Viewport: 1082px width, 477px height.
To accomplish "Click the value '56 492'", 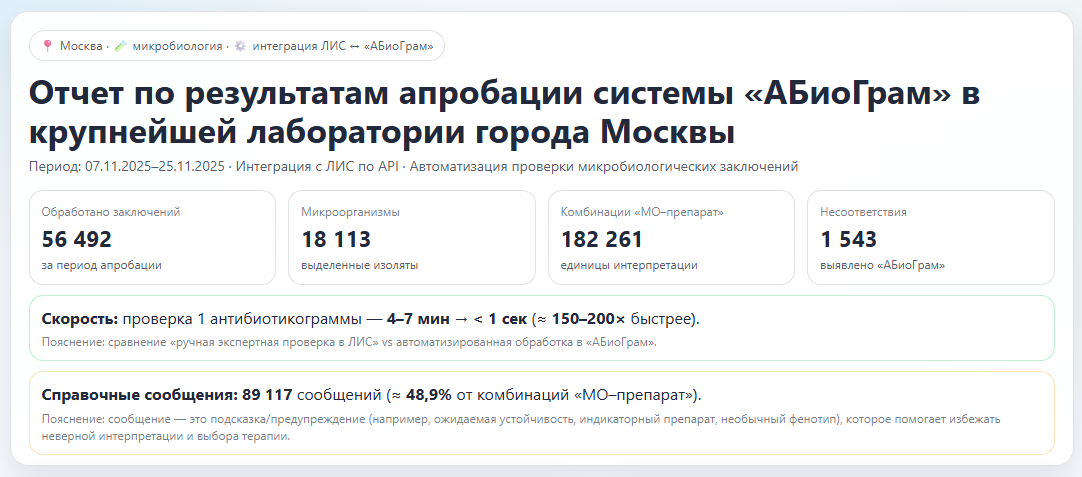I will click(x=77, y=240).
